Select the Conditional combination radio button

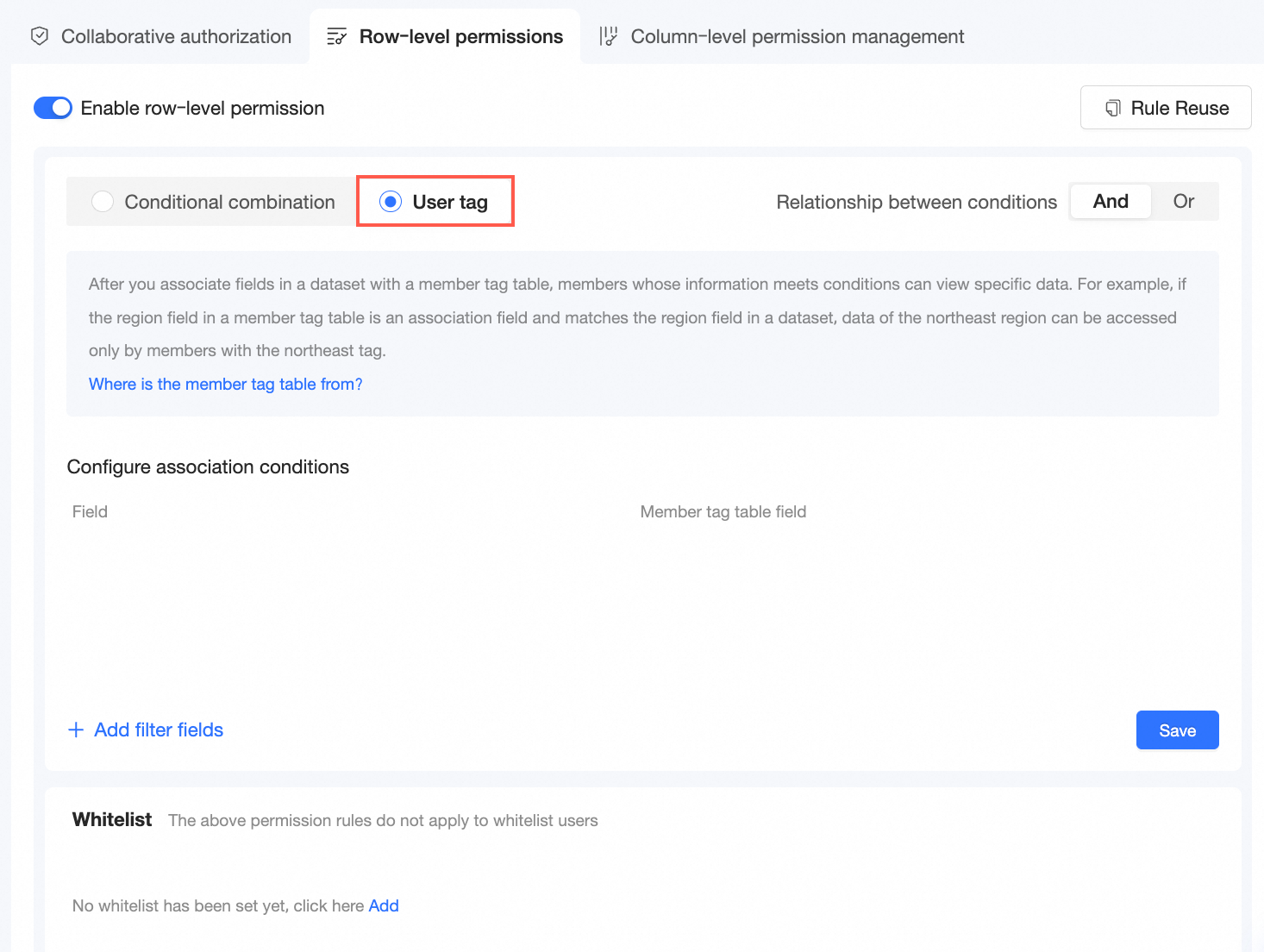click(x=103, y=202)
